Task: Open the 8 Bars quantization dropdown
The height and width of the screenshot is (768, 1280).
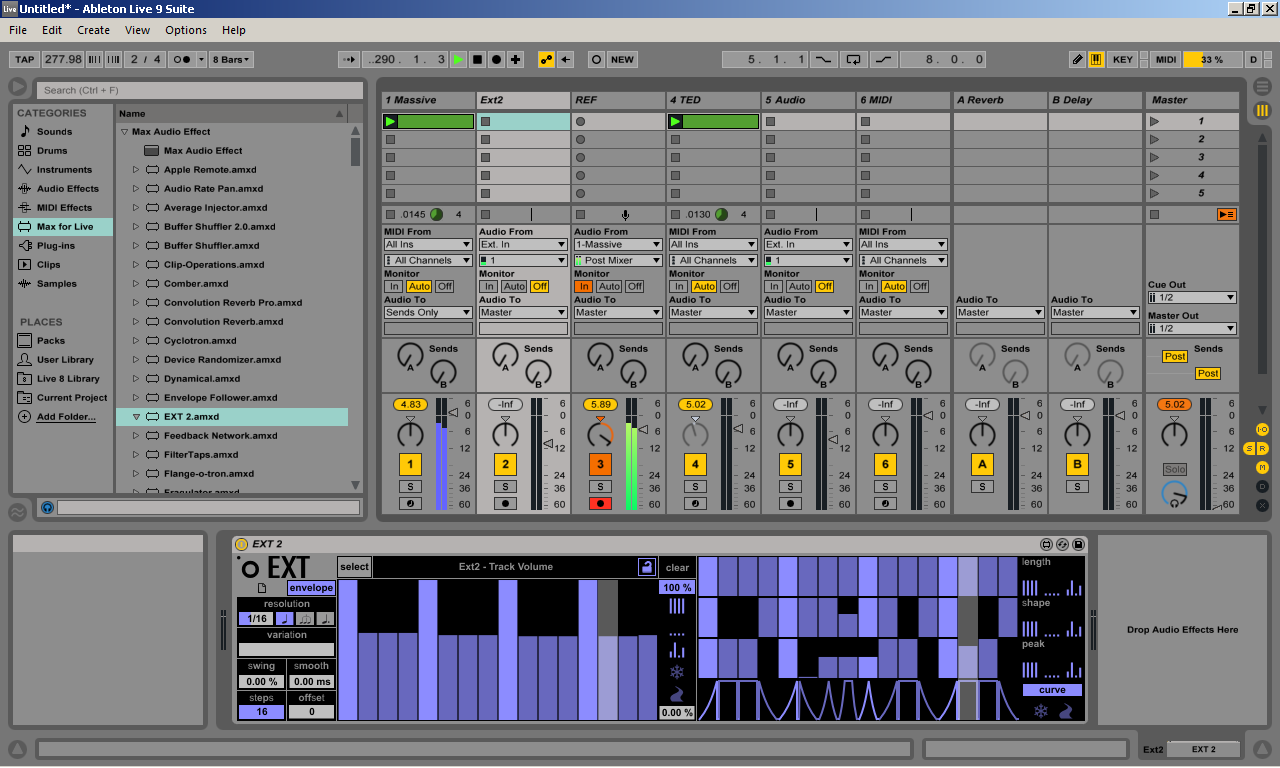Action: coord(231,60)
